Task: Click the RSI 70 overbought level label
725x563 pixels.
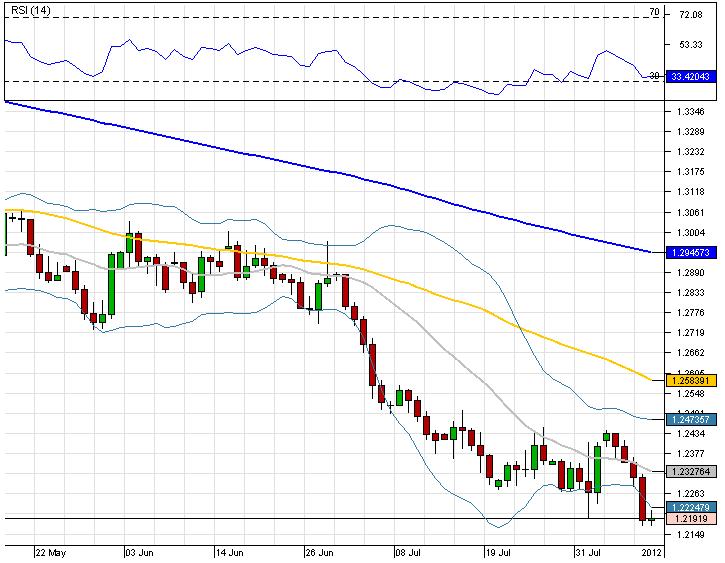Action: (653, 12)
